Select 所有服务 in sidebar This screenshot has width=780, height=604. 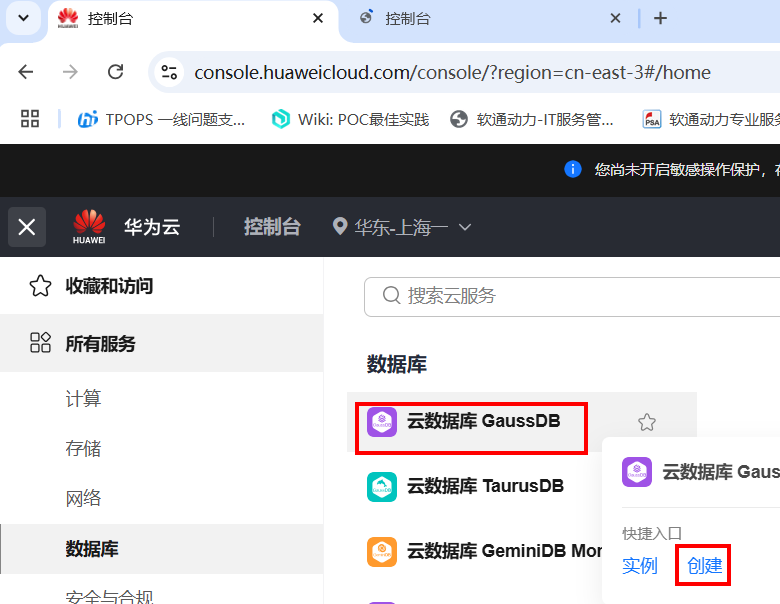coord(162,343)
